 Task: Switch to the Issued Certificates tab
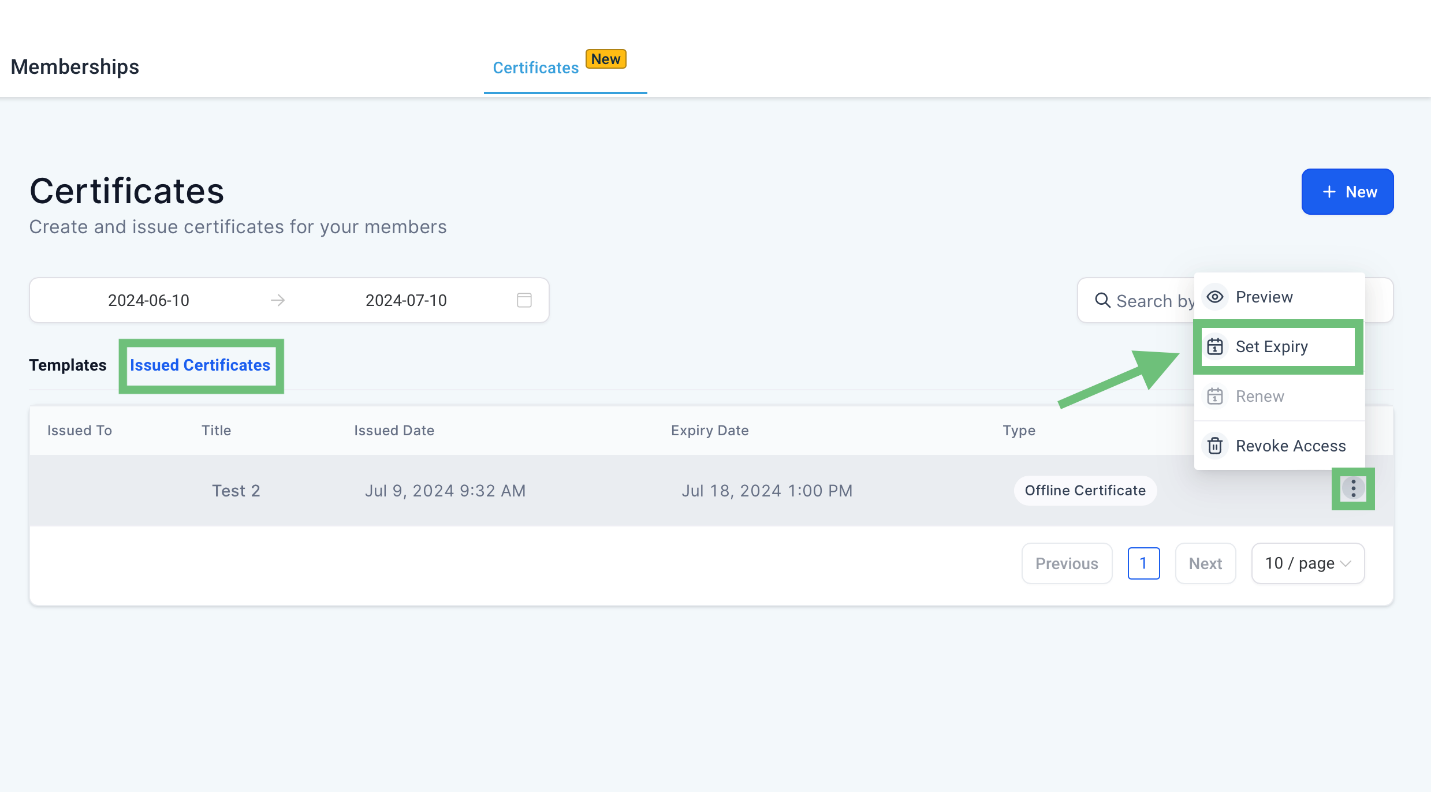[x=200, y=365]
